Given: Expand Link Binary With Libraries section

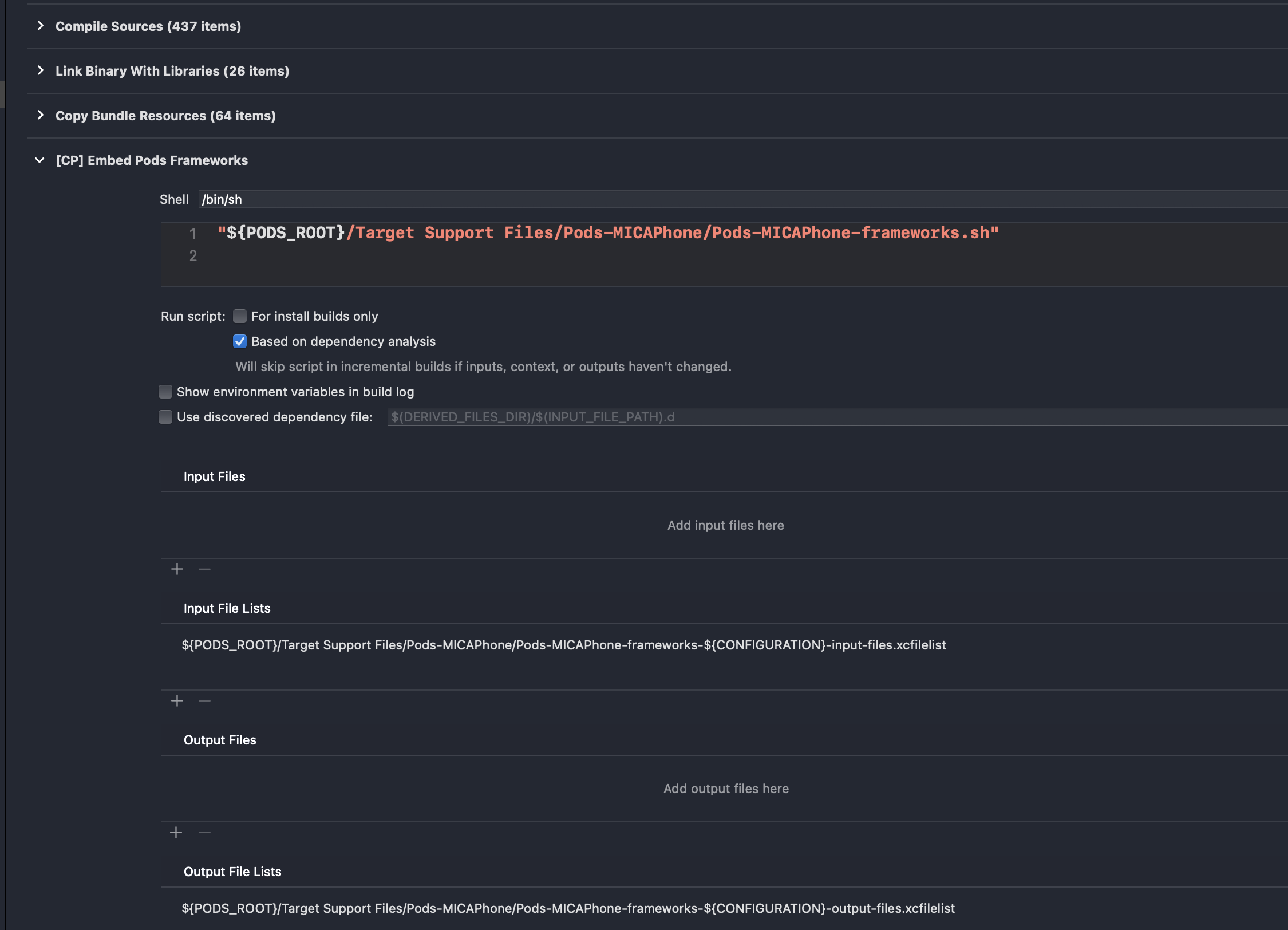Looking at the screenshot, I should 40,70.
